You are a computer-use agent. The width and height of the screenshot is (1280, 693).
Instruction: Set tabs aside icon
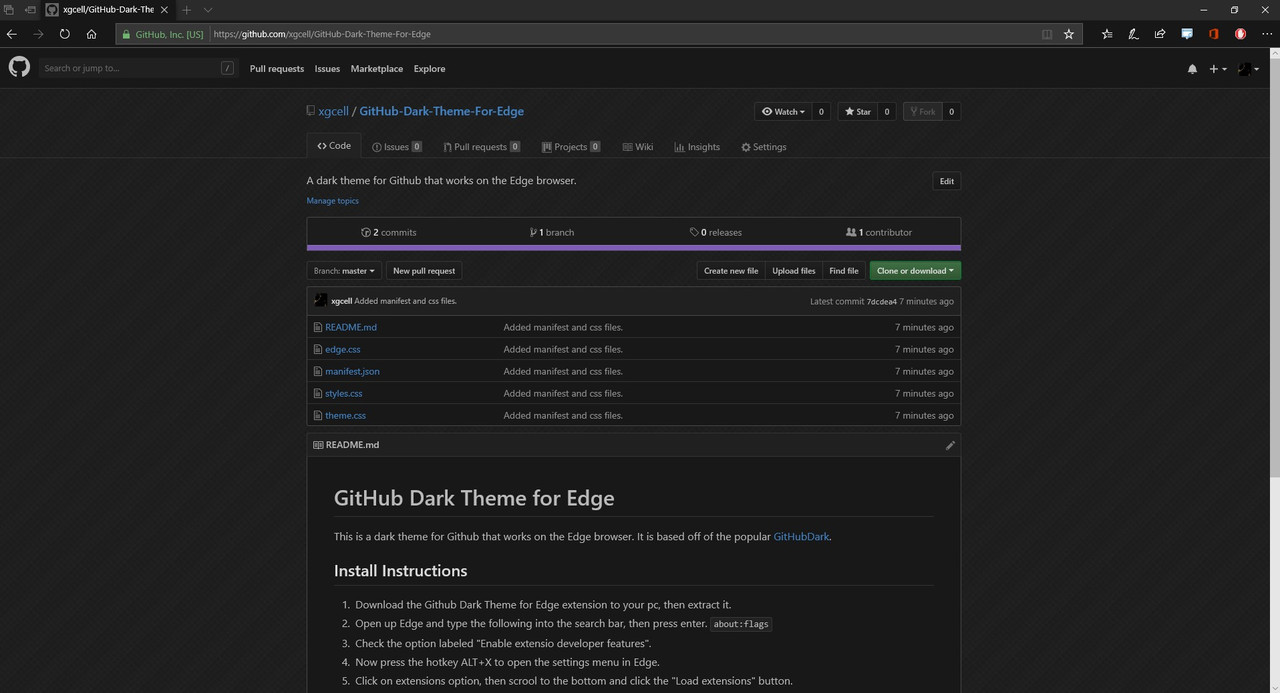pos(30,10)
